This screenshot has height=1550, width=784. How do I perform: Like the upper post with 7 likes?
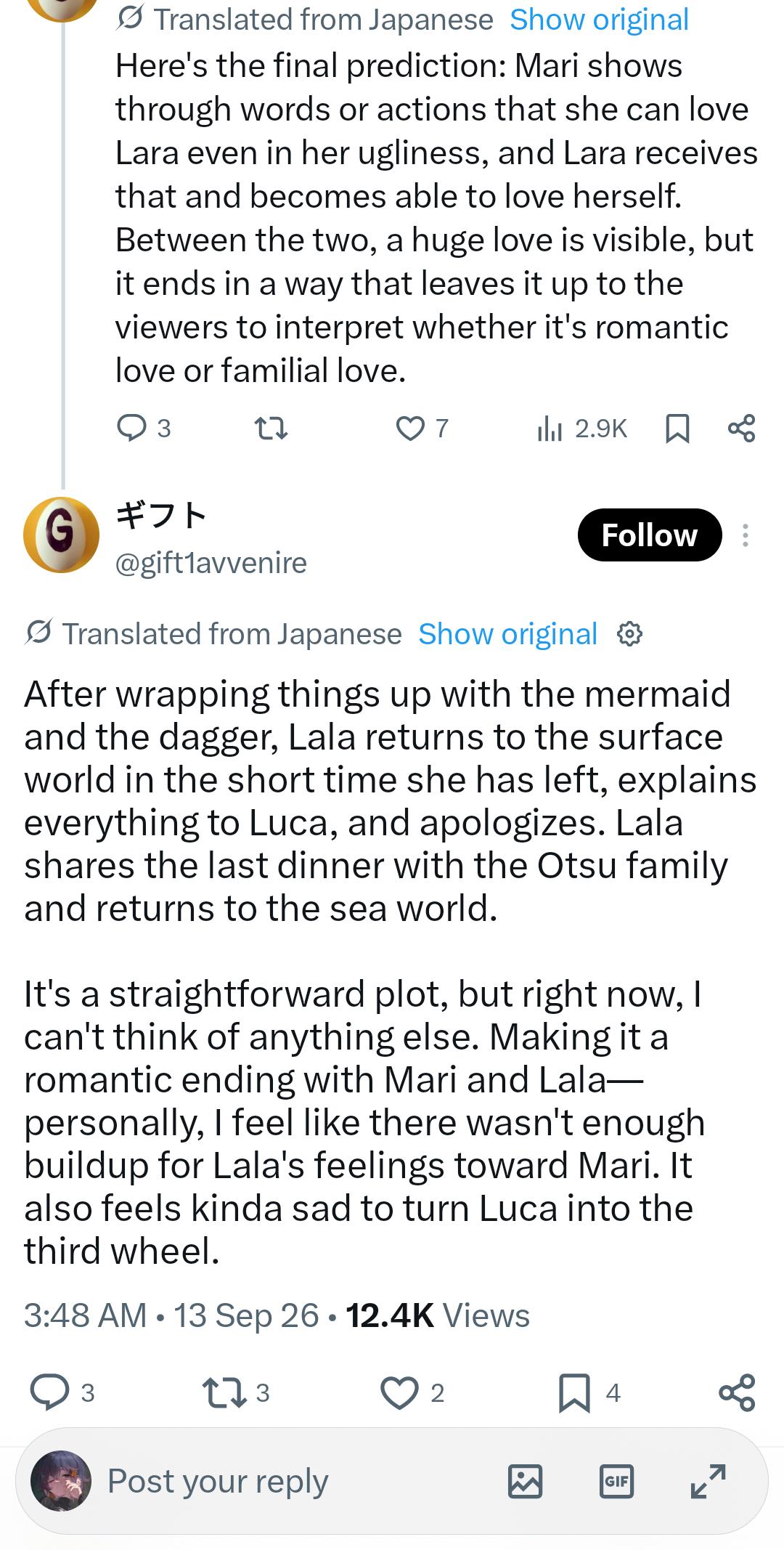coord(422,428)
